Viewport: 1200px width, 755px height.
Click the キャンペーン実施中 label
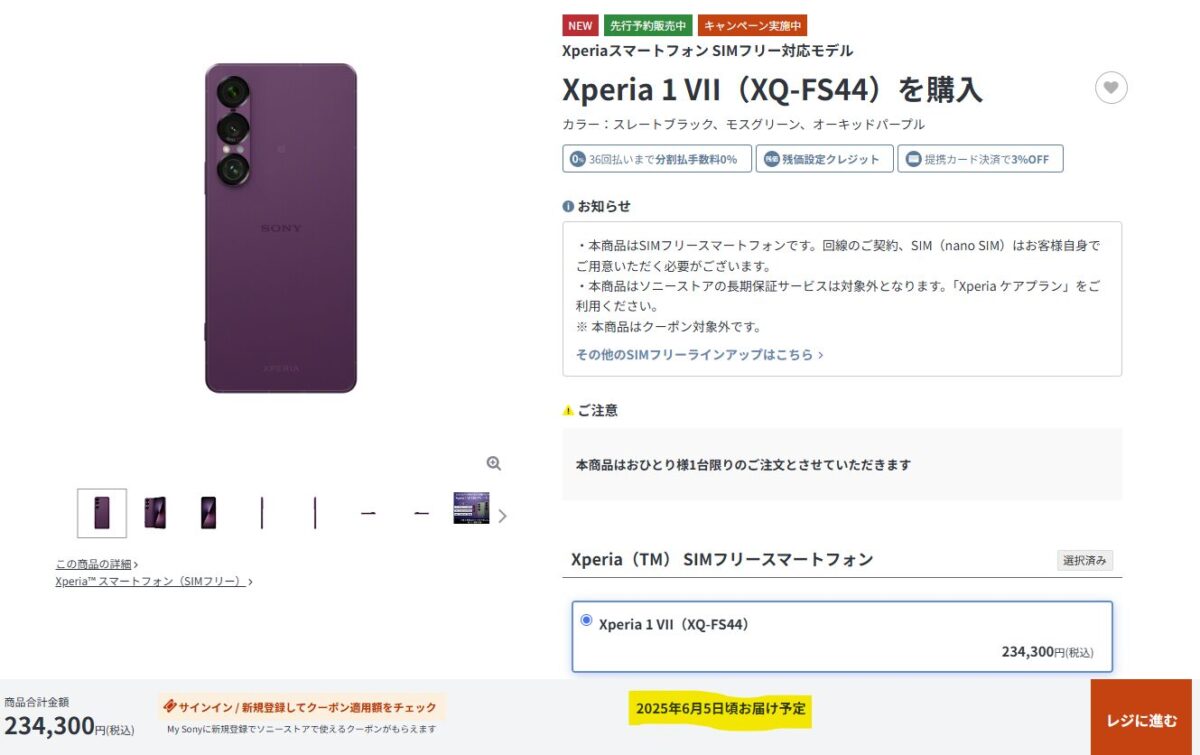[x=752, y=26]
